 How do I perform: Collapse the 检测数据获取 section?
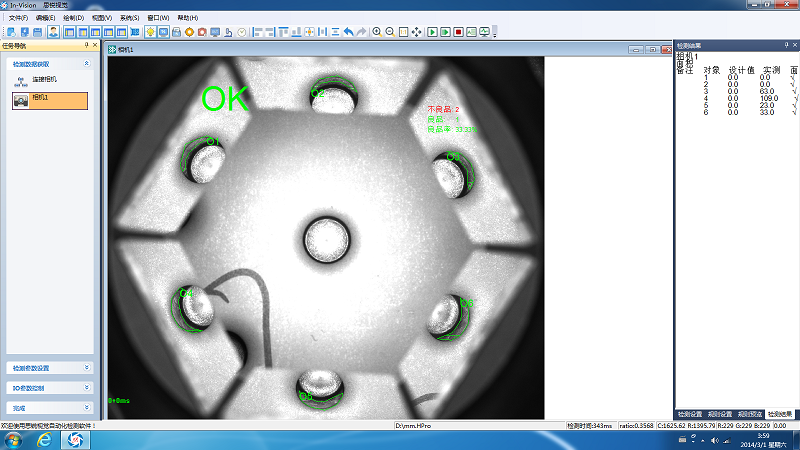point(86,63)
